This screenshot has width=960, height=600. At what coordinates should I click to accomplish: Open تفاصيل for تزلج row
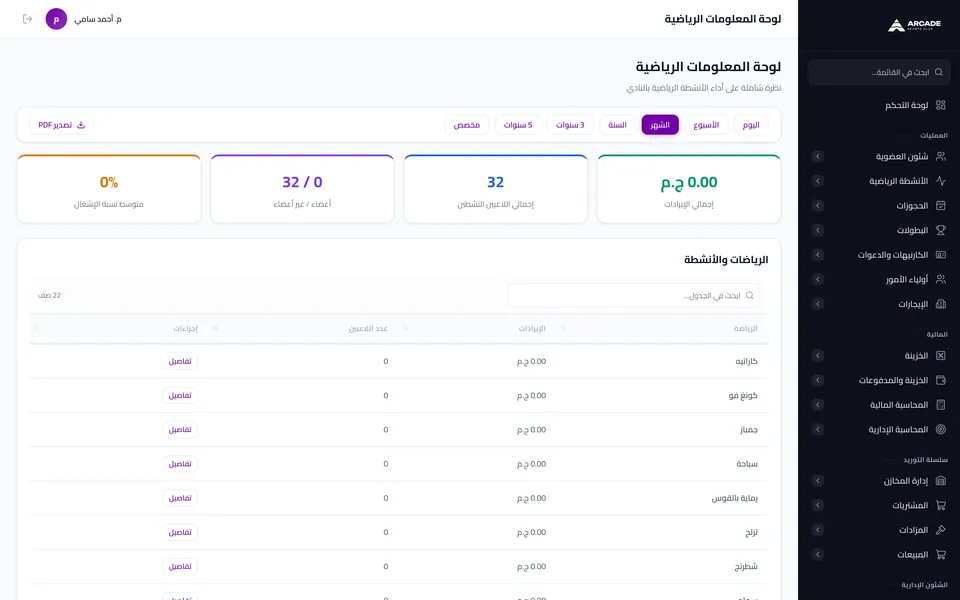[180, 533]
